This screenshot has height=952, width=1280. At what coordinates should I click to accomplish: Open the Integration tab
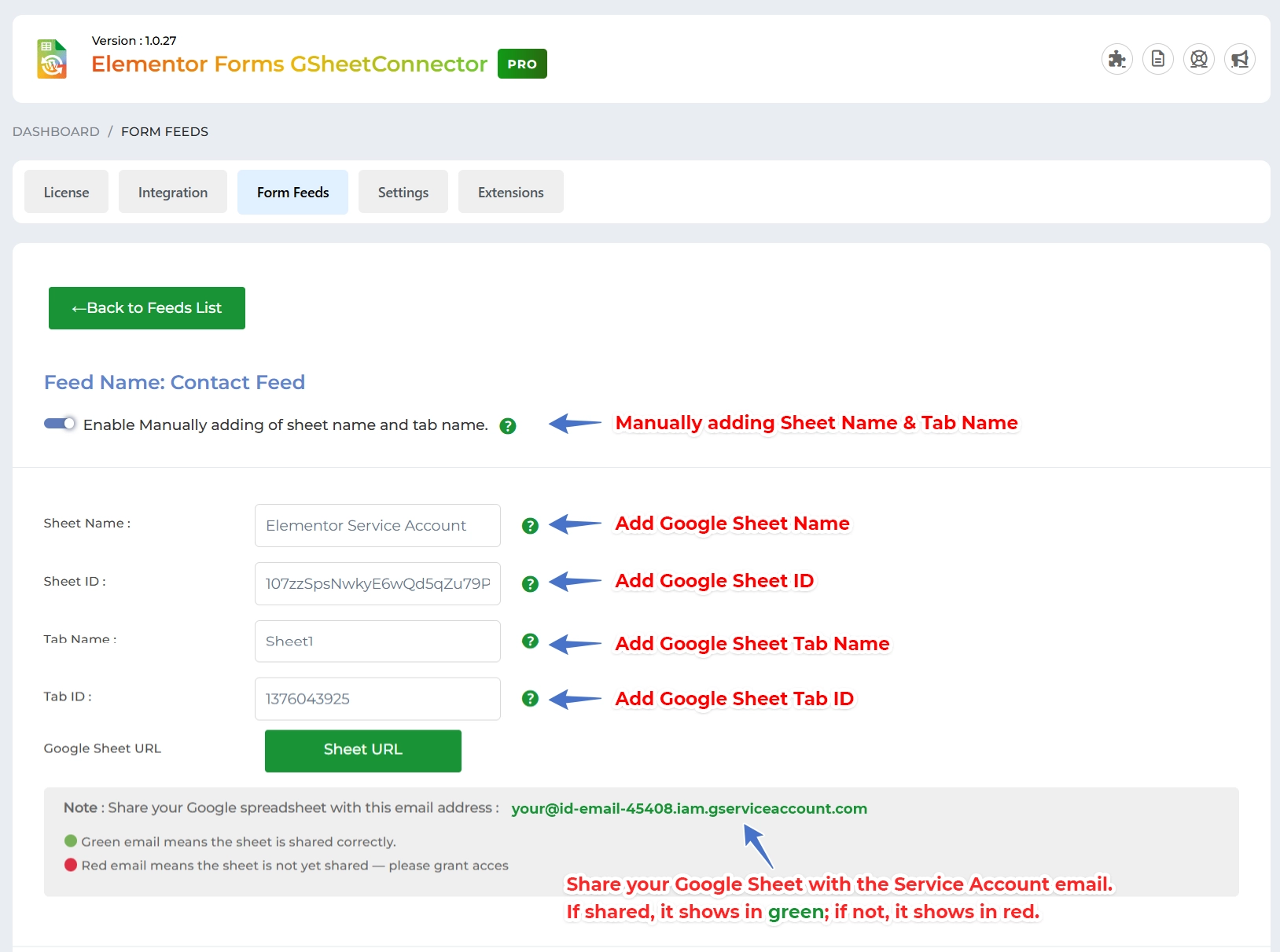[173, 192]
